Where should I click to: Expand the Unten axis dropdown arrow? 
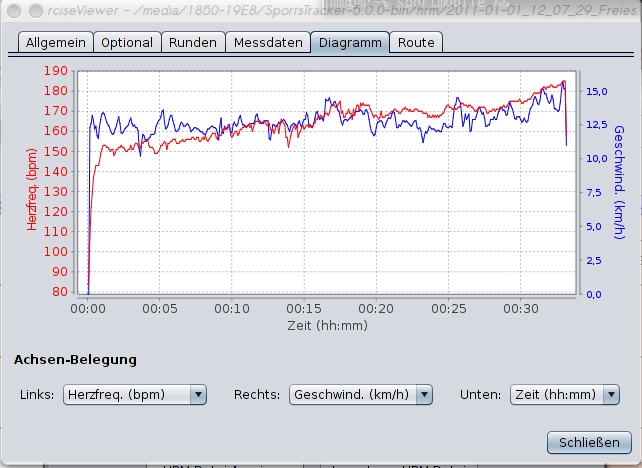611,395
